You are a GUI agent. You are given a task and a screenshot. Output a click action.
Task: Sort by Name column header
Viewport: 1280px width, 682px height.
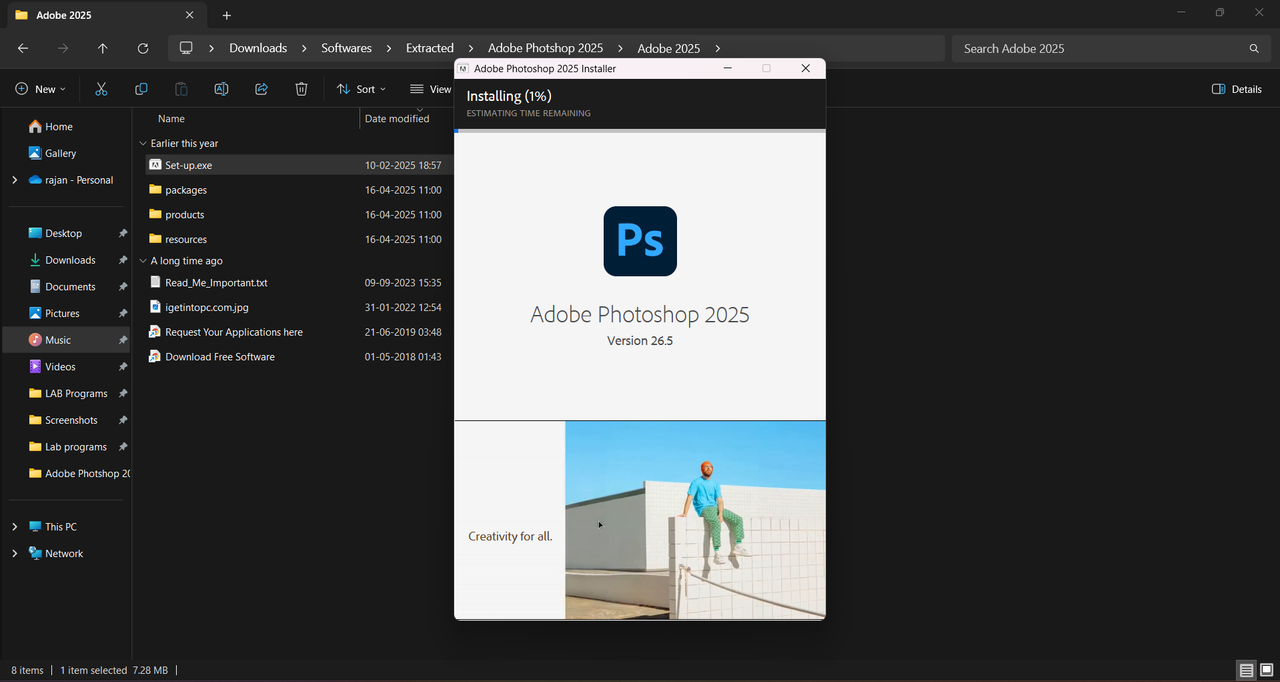[x=171, y=118]
